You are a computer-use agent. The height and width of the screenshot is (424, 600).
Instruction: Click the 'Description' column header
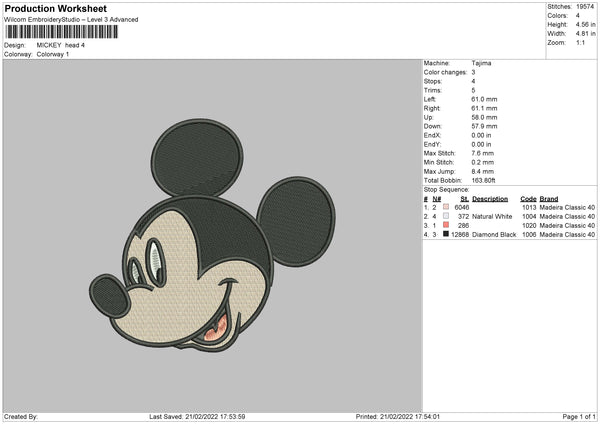tap(490, 199)
